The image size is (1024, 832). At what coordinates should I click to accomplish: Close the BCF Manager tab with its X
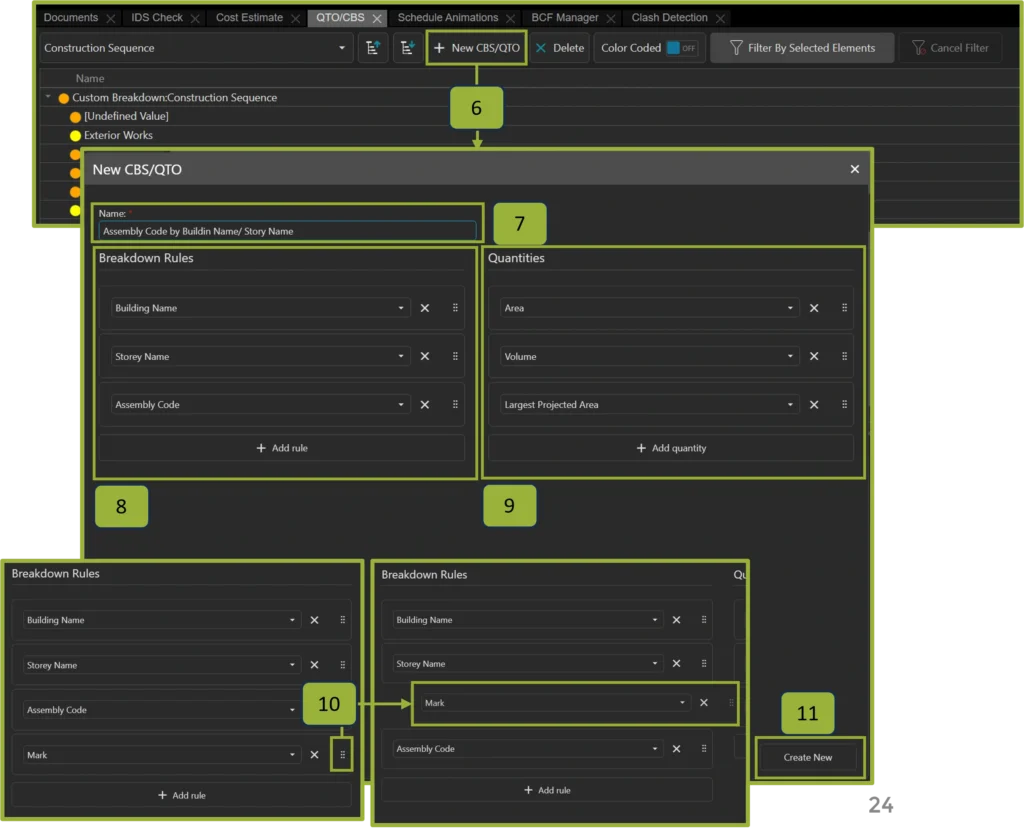point(611,18)
